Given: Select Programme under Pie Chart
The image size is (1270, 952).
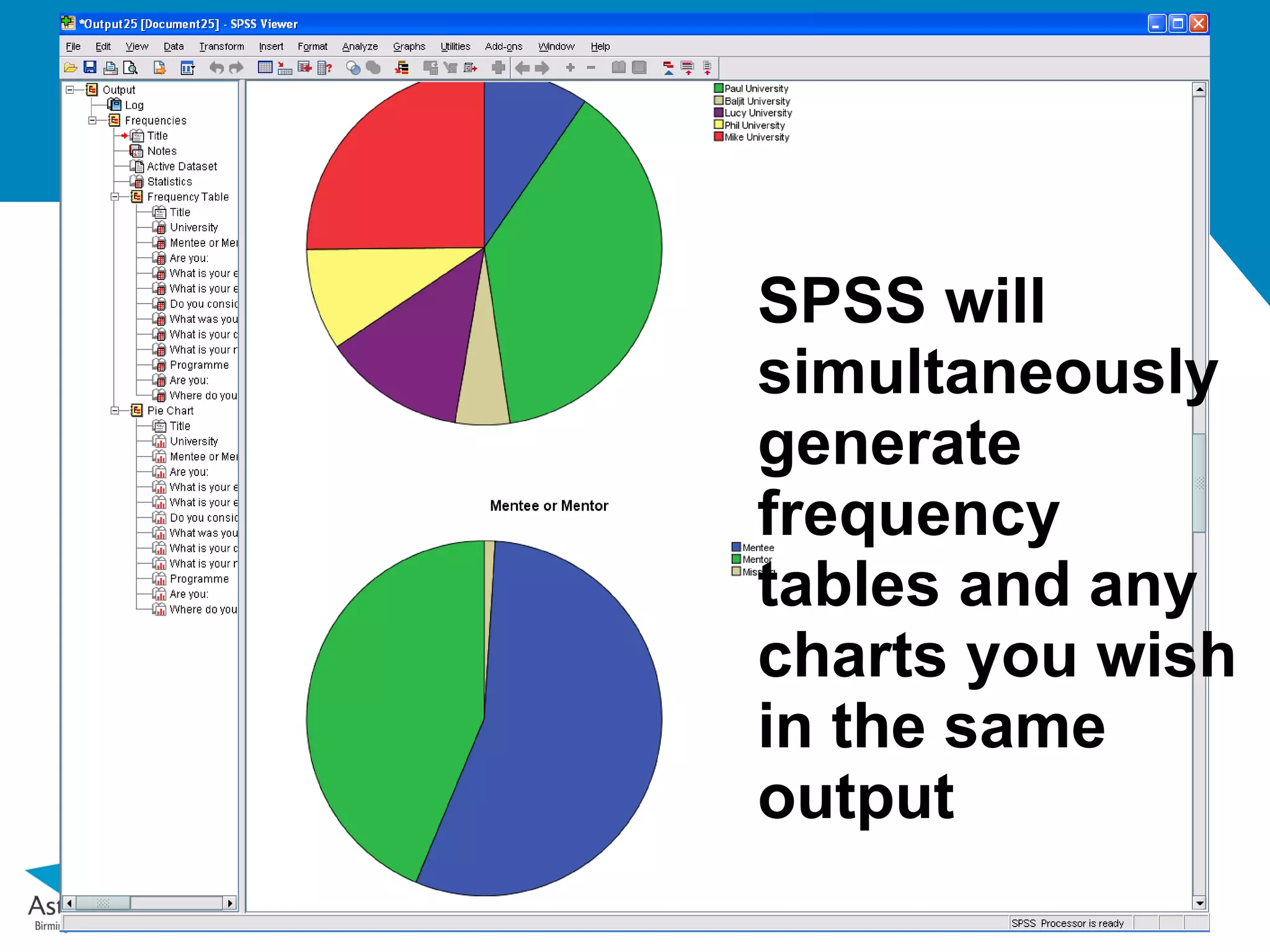Looking at the screenshot, I should click(x=199, y=579).
